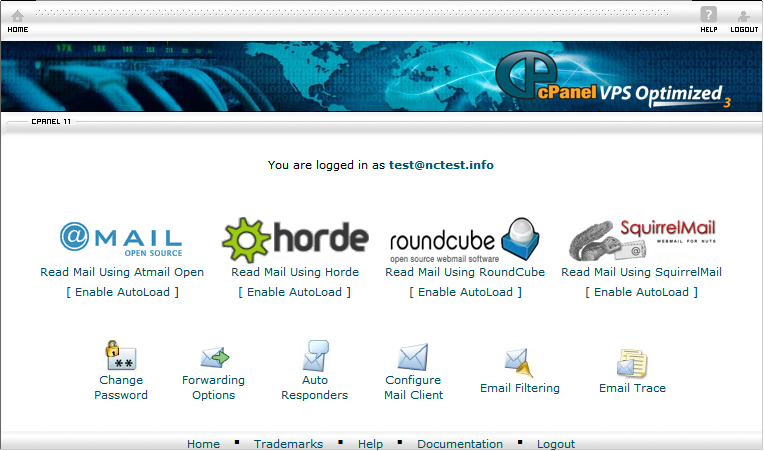Screen dimensions: 764x451
Task: Open the Forwarding Options envelope arrow icon
Action: [214, 358]
